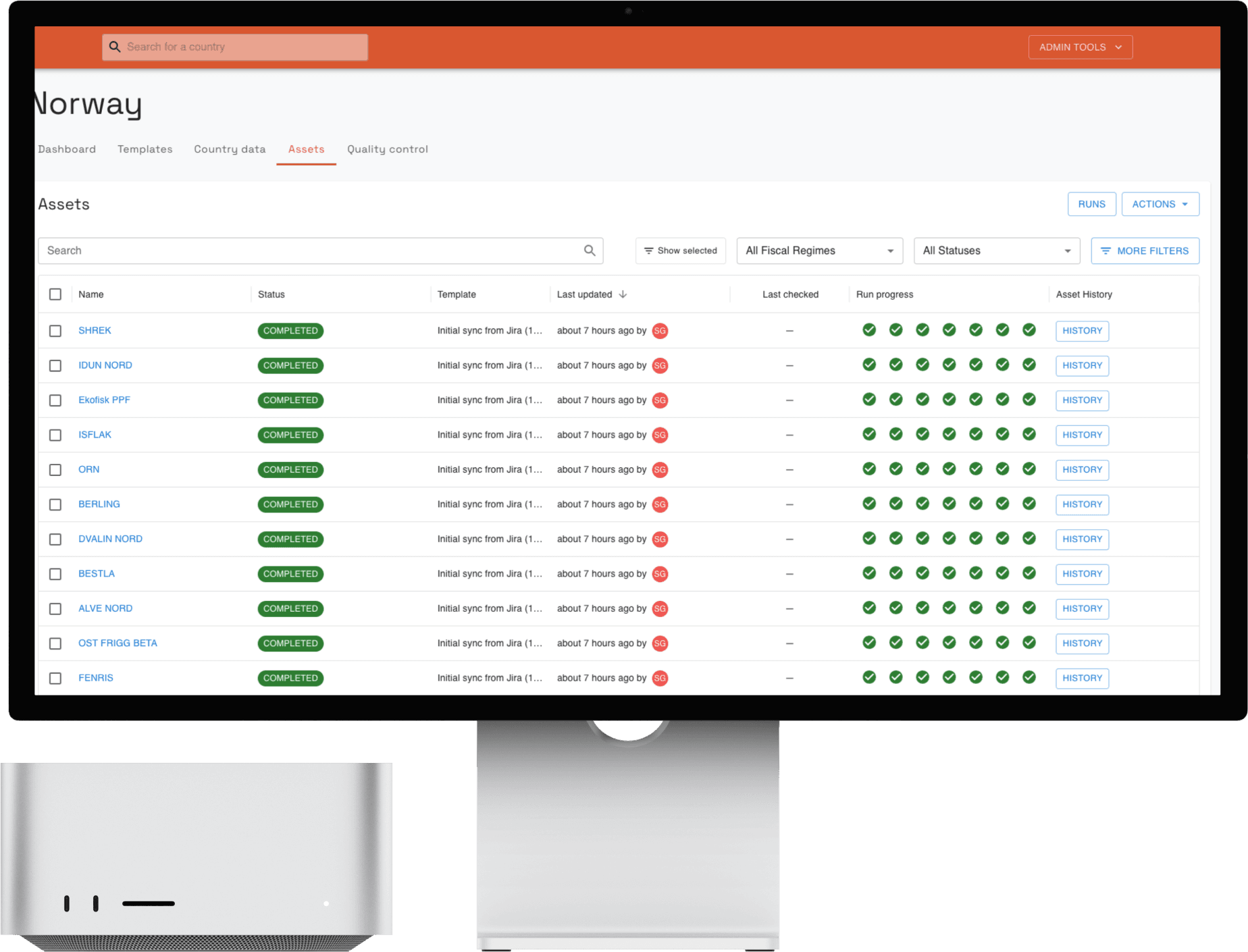The image size is (1248, 952).
Task: Toggle the select-all checkbox in header
Action: click(x=55, y=294)
